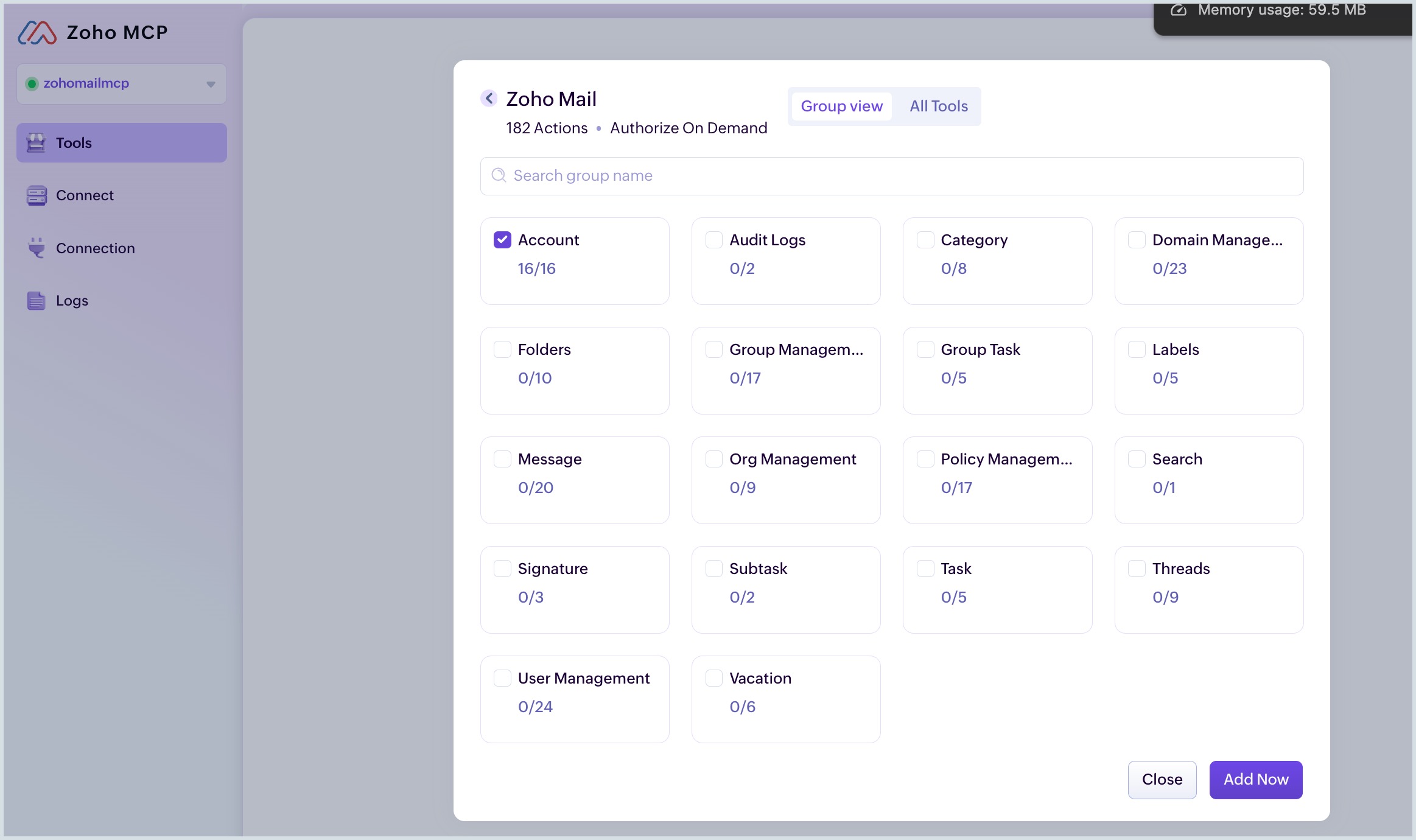Click the Authorize On Demand text
1416x840 pixels.
click(689, 128)
